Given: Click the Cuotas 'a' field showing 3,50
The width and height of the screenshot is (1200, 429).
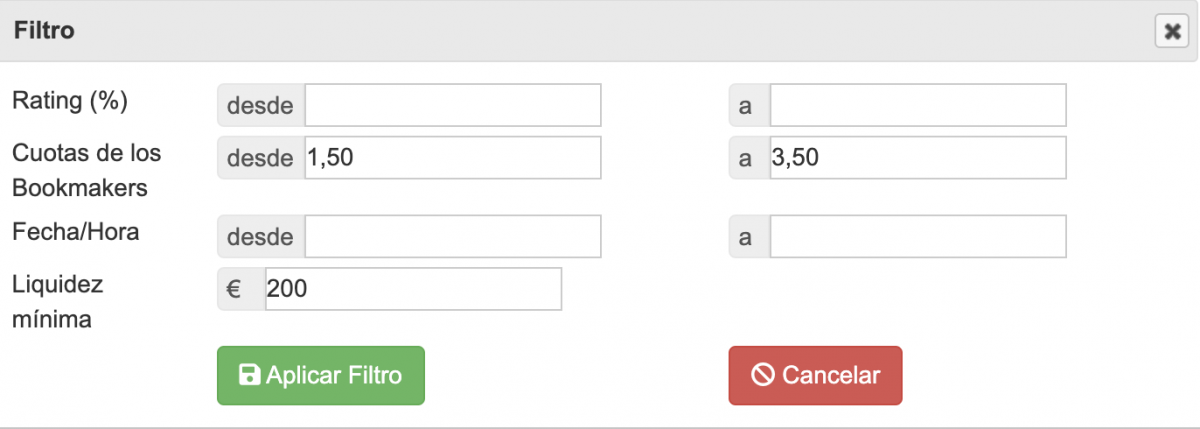Looking at the screenshot, I should pos(918,158).
